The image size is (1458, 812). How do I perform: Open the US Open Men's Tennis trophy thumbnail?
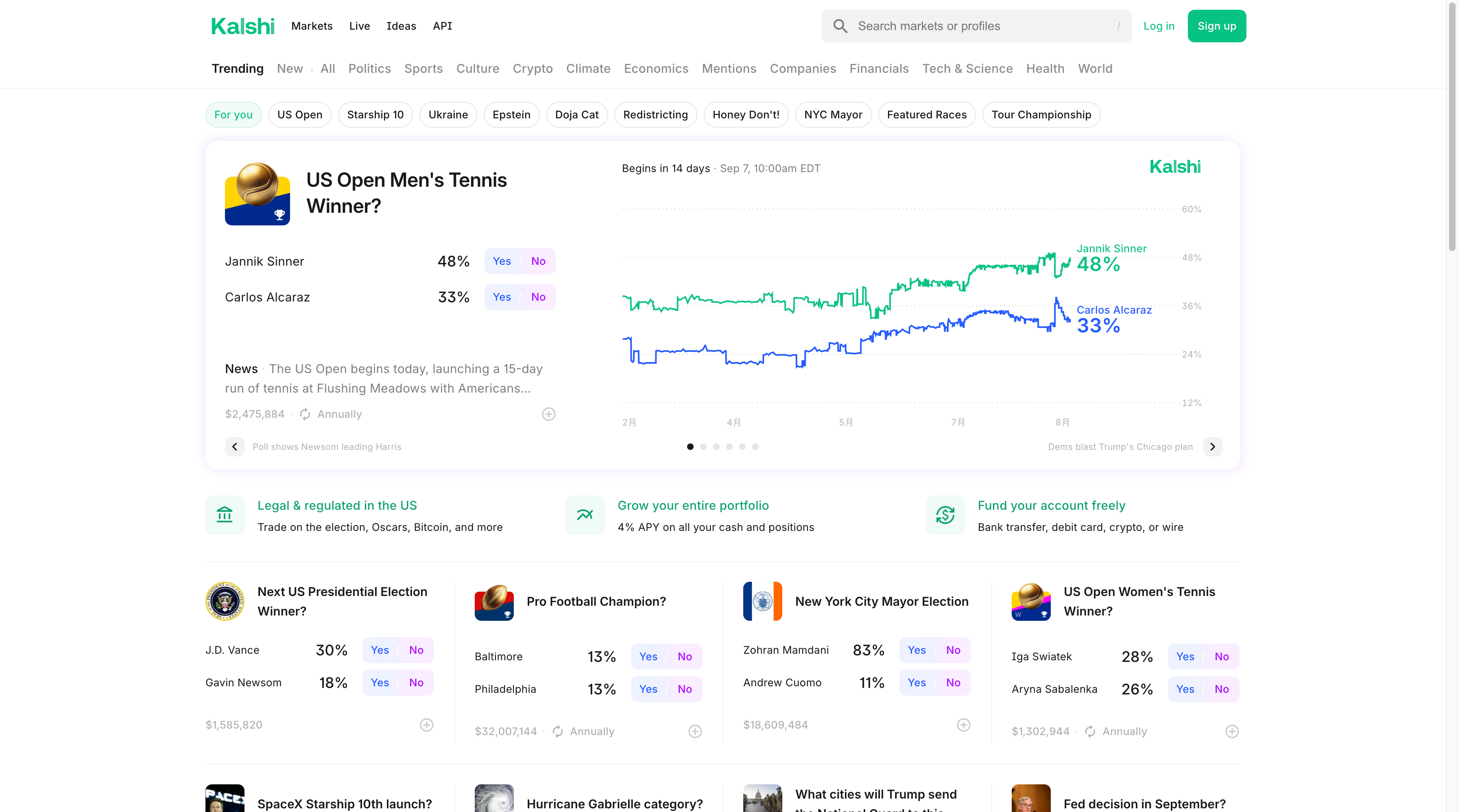pyautogui.click(x=258, y=194)
